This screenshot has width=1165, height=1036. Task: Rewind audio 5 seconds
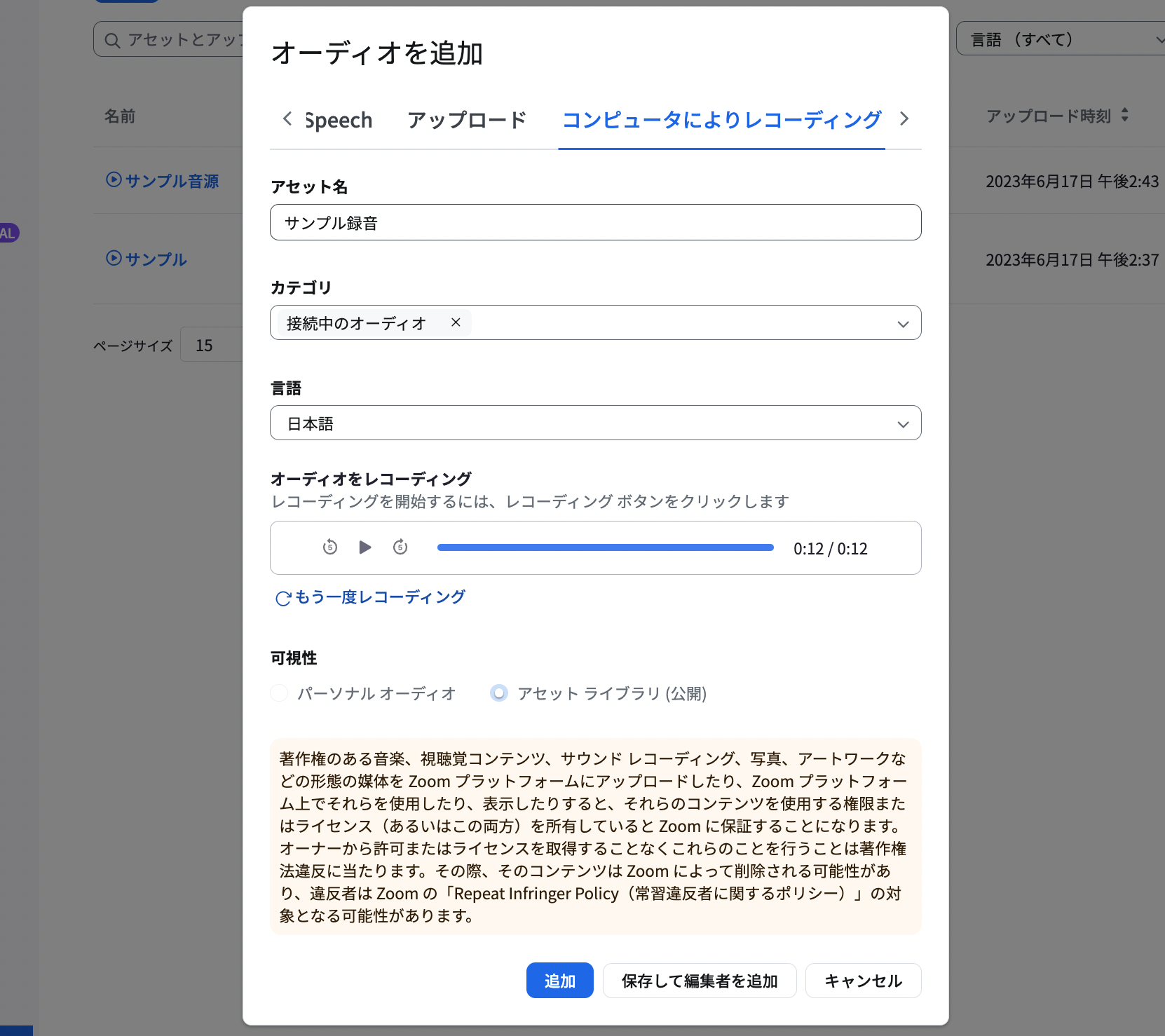click(330, 547)
